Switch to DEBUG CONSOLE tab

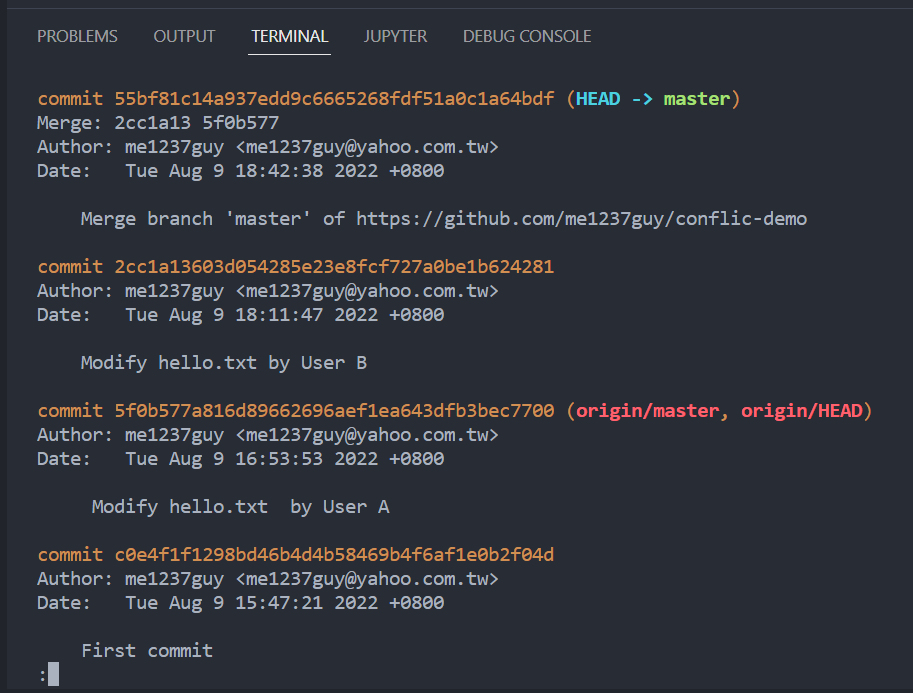click(x=527, y=36)
